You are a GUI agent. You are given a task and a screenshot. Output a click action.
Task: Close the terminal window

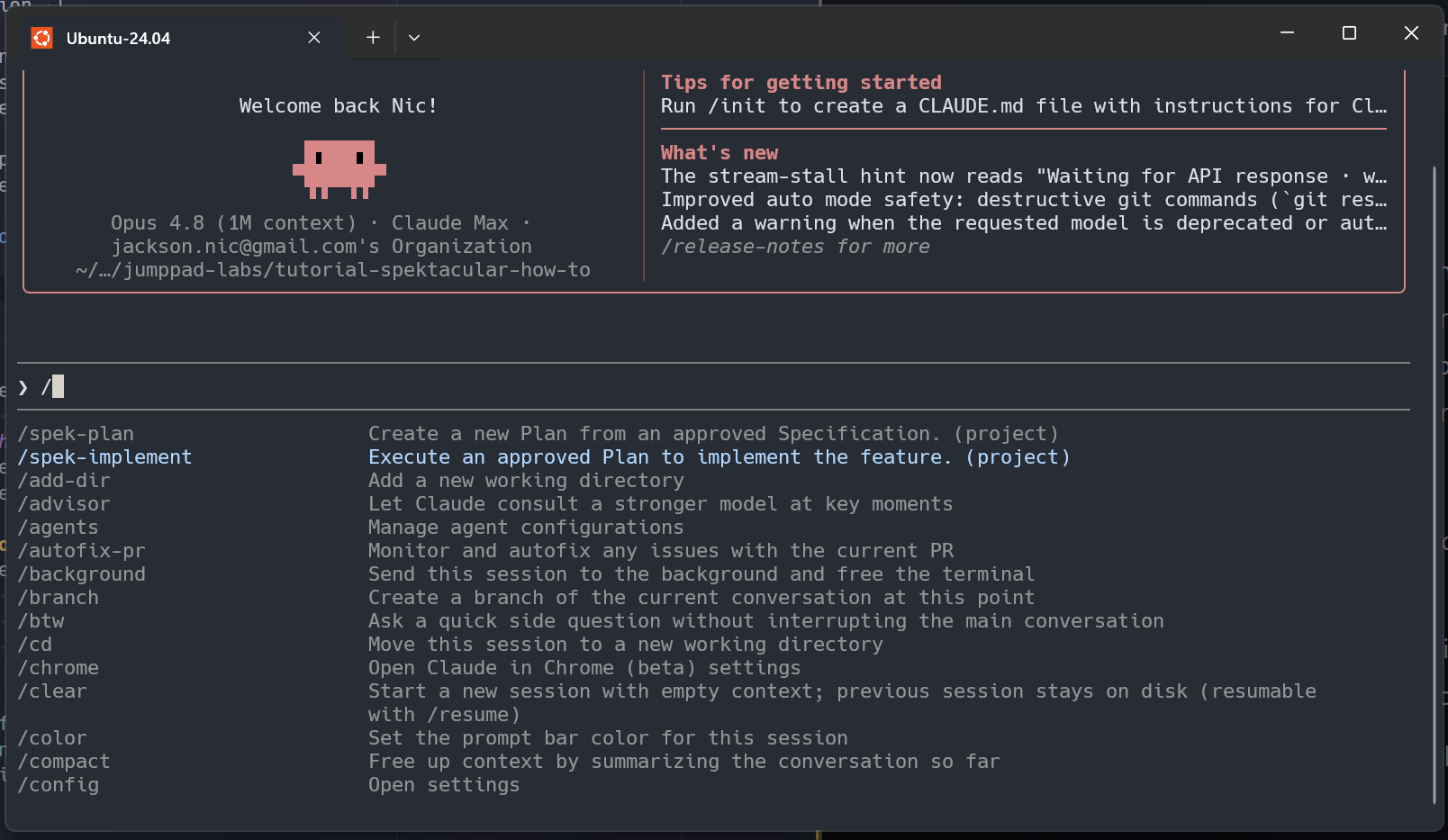tap(1411, 33)
